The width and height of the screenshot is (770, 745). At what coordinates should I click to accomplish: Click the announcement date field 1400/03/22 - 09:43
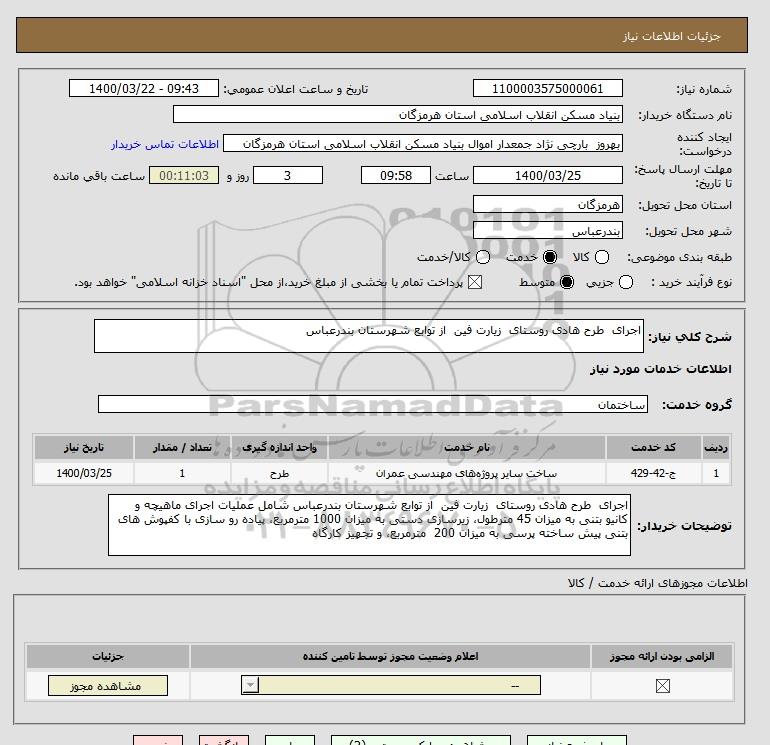pos(144,88)
